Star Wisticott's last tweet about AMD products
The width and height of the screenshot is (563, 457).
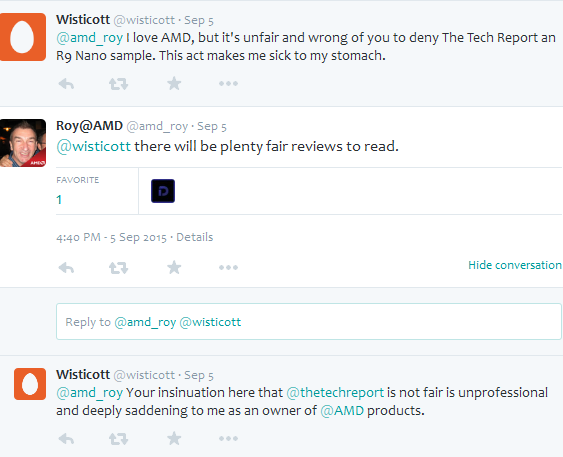(x=174, y=438)
